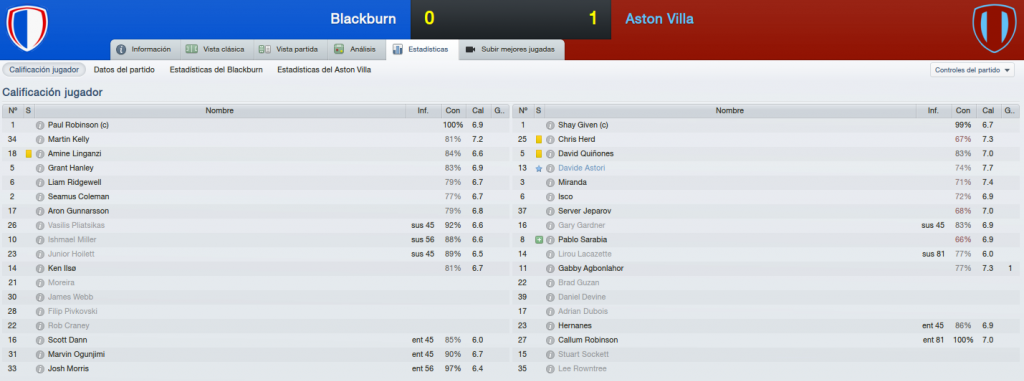Screen dimensions: 1024x381
Task: Click the star icon beside Davide Astori
Action: [539, 168]
